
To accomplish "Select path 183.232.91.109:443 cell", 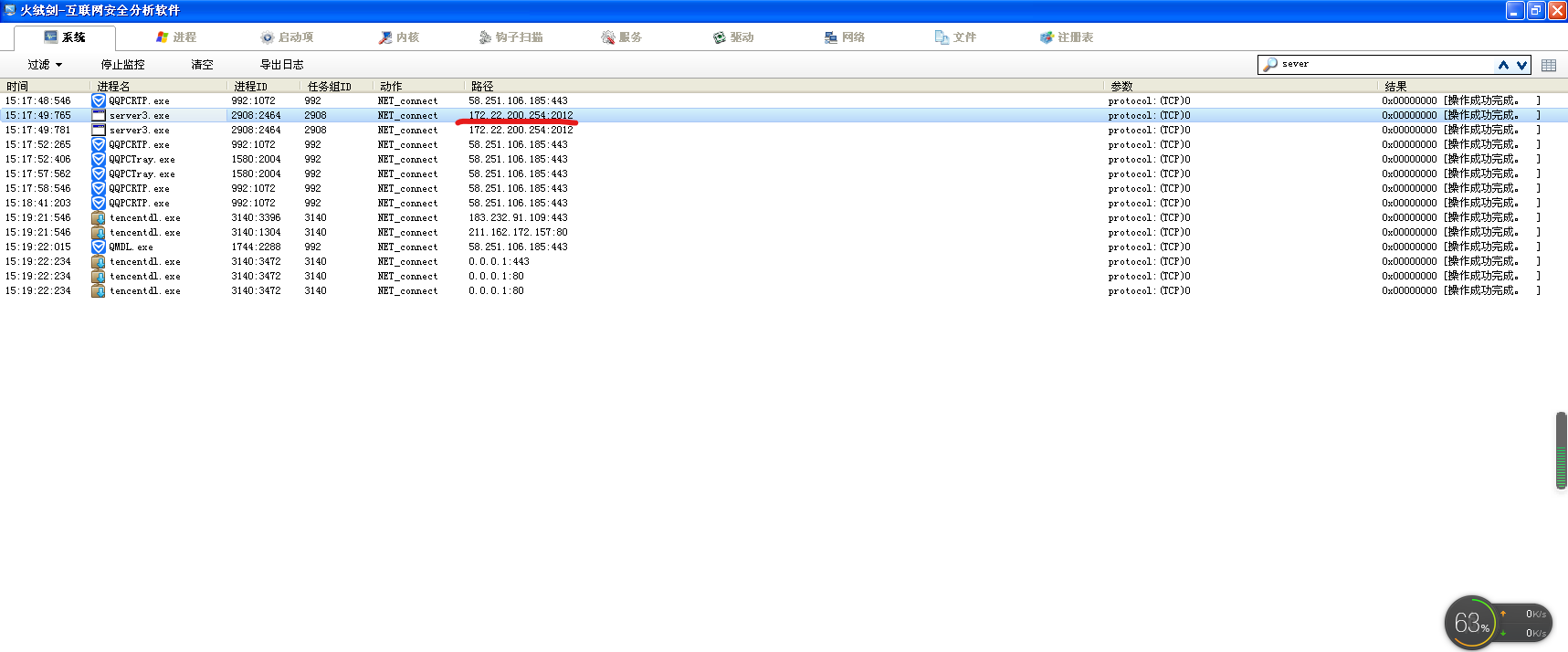I will [x=518, y=217].
